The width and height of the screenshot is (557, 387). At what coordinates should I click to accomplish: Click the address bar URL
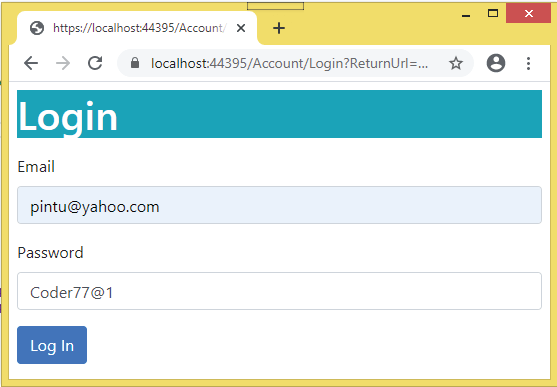(290, 63)
